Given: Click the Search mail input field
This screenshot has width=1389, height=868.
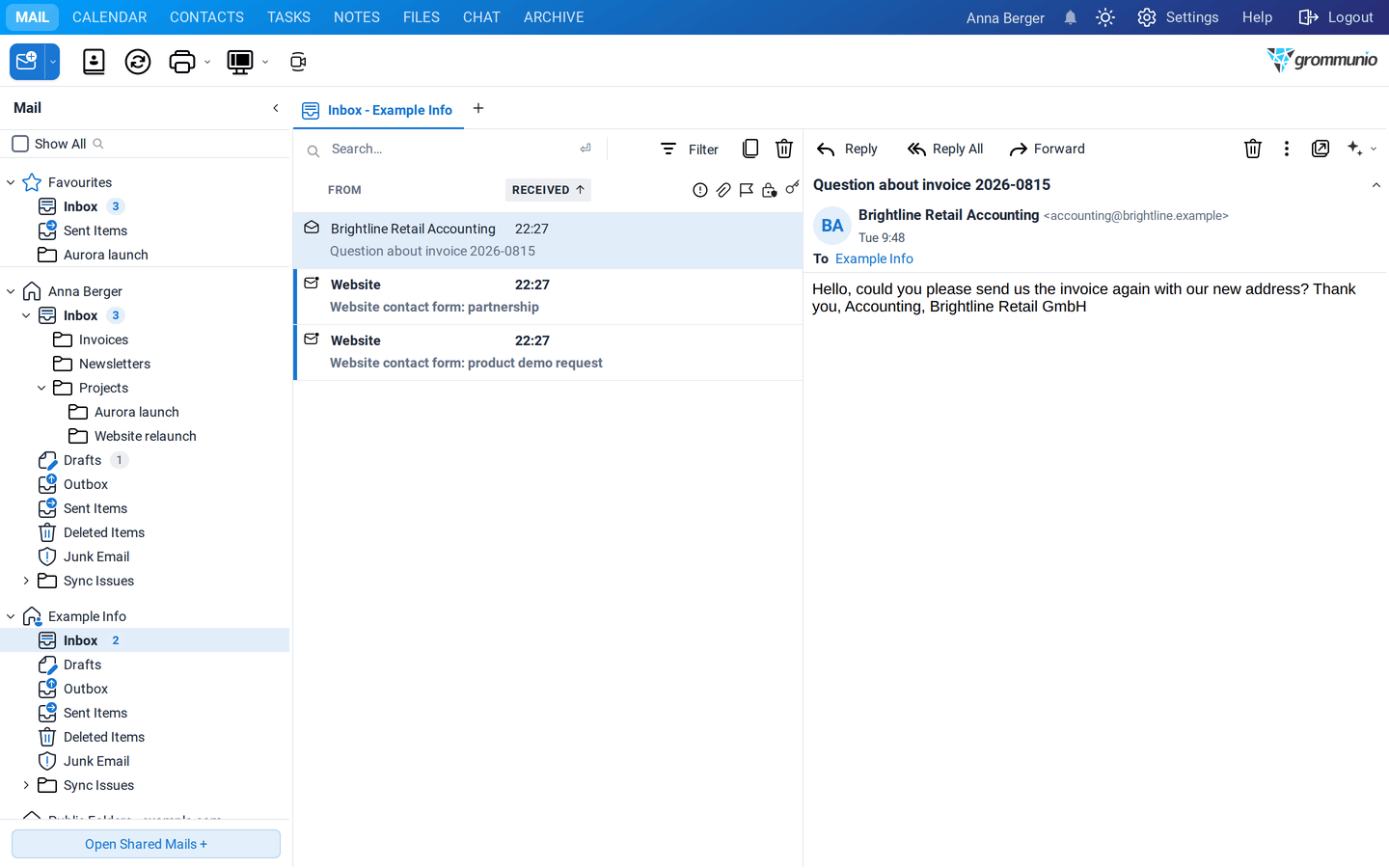Looking at the screenshot, I should (451, 149).
